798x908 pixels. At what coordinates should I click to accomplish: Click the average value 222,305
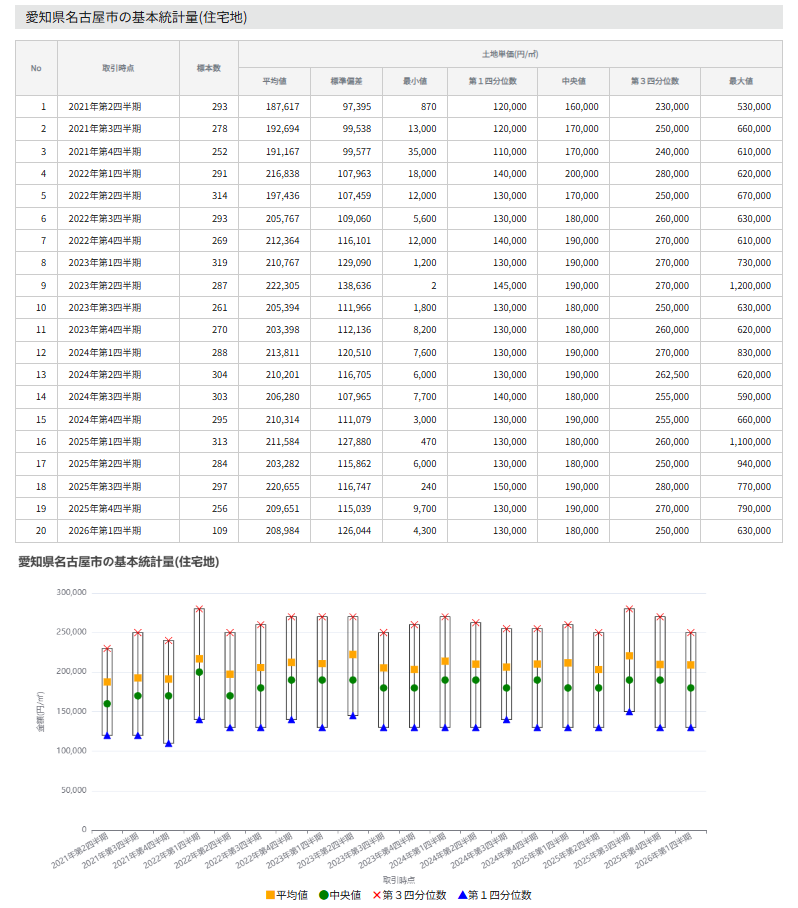[283, 285]
